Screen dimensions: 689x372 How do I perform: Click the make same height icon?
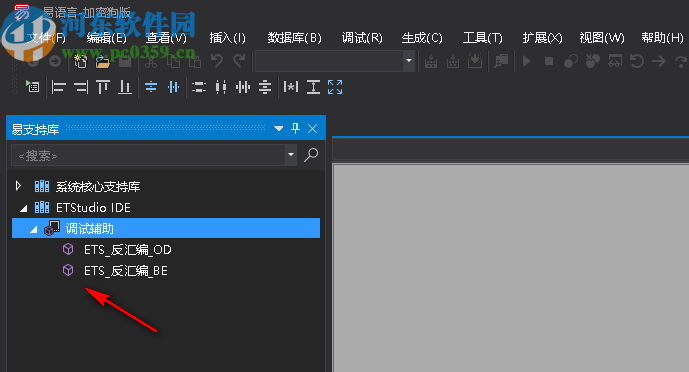(x=313, y=87)
